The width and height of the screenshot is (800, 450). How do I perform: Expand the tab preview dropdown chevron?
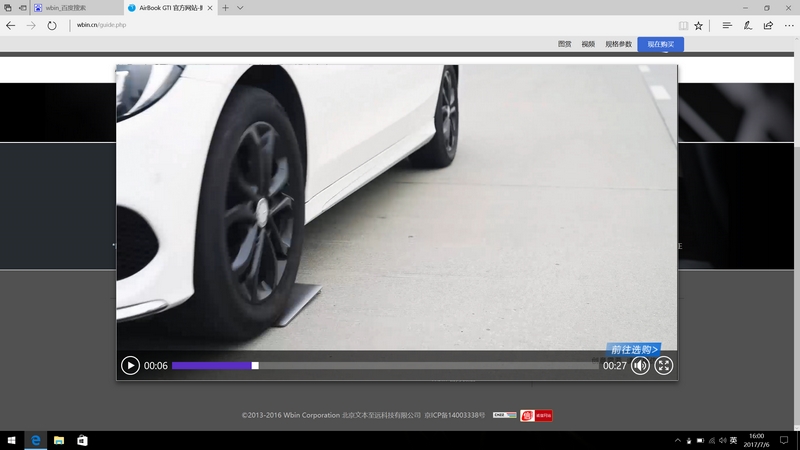point(243,8)
